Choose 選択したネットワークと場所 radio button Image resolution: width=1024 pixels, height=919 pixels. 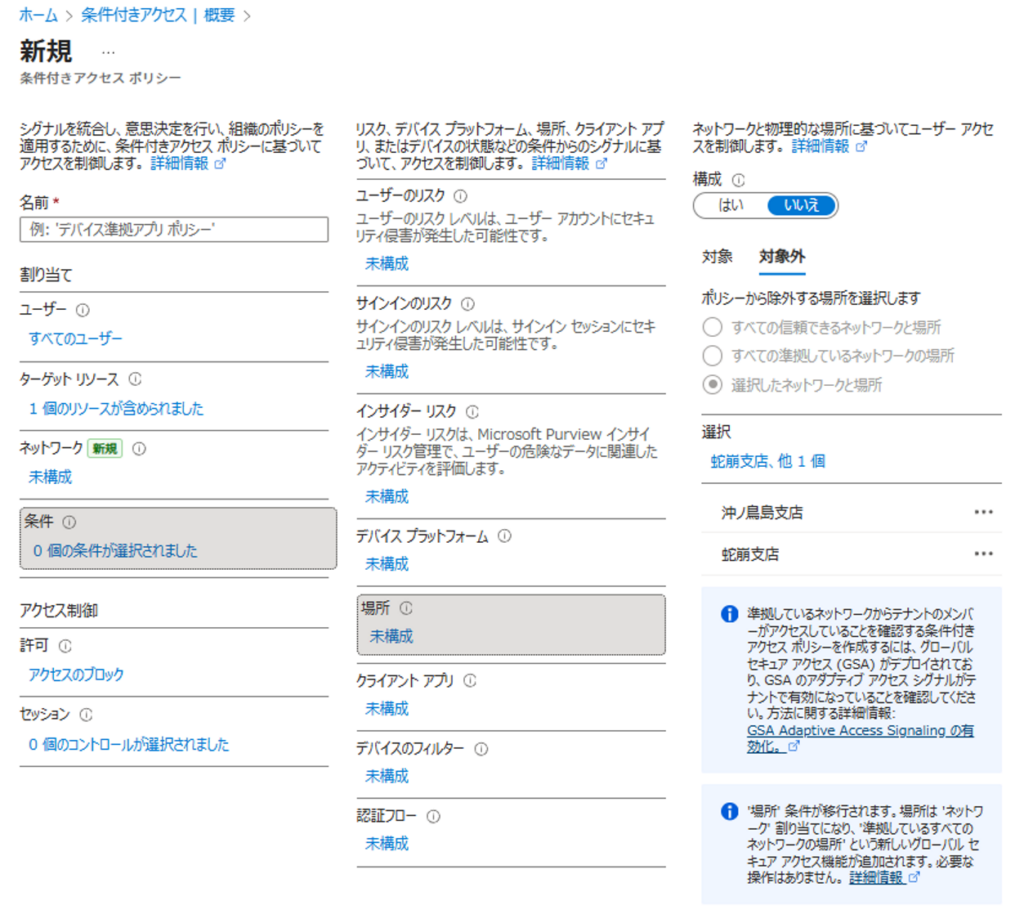[712, 385]
